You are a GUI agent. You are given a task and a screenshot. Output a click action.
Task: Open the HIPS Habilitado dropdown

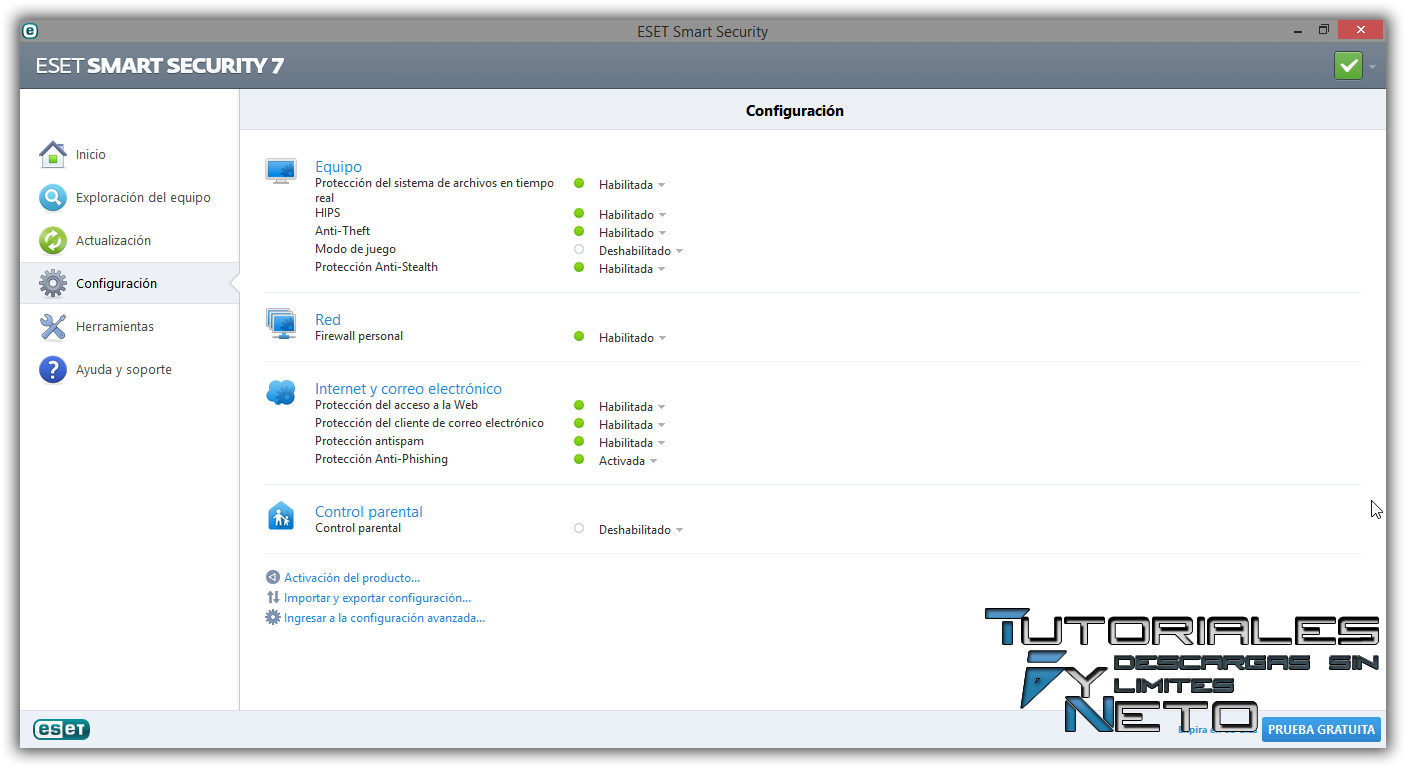click(x=632, y=215)
